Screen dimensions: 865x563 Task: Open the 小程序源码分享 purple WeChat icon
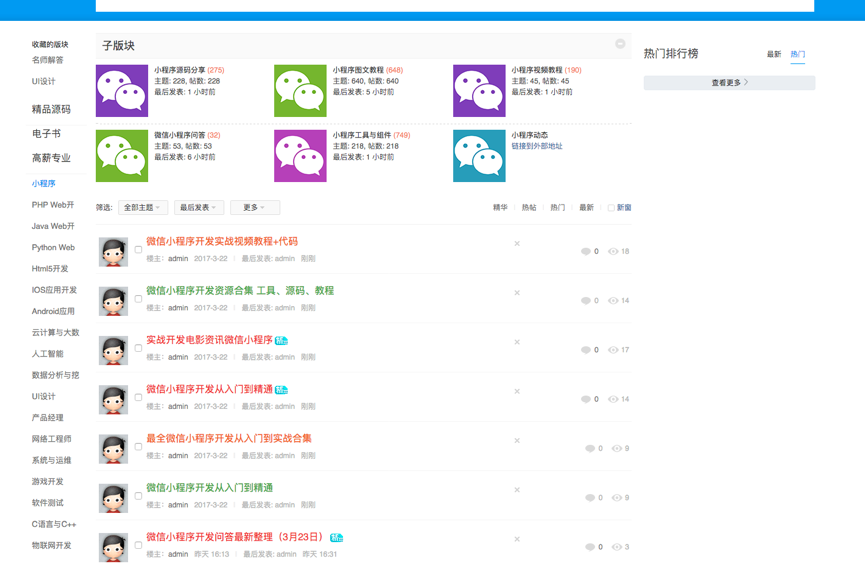122,90
